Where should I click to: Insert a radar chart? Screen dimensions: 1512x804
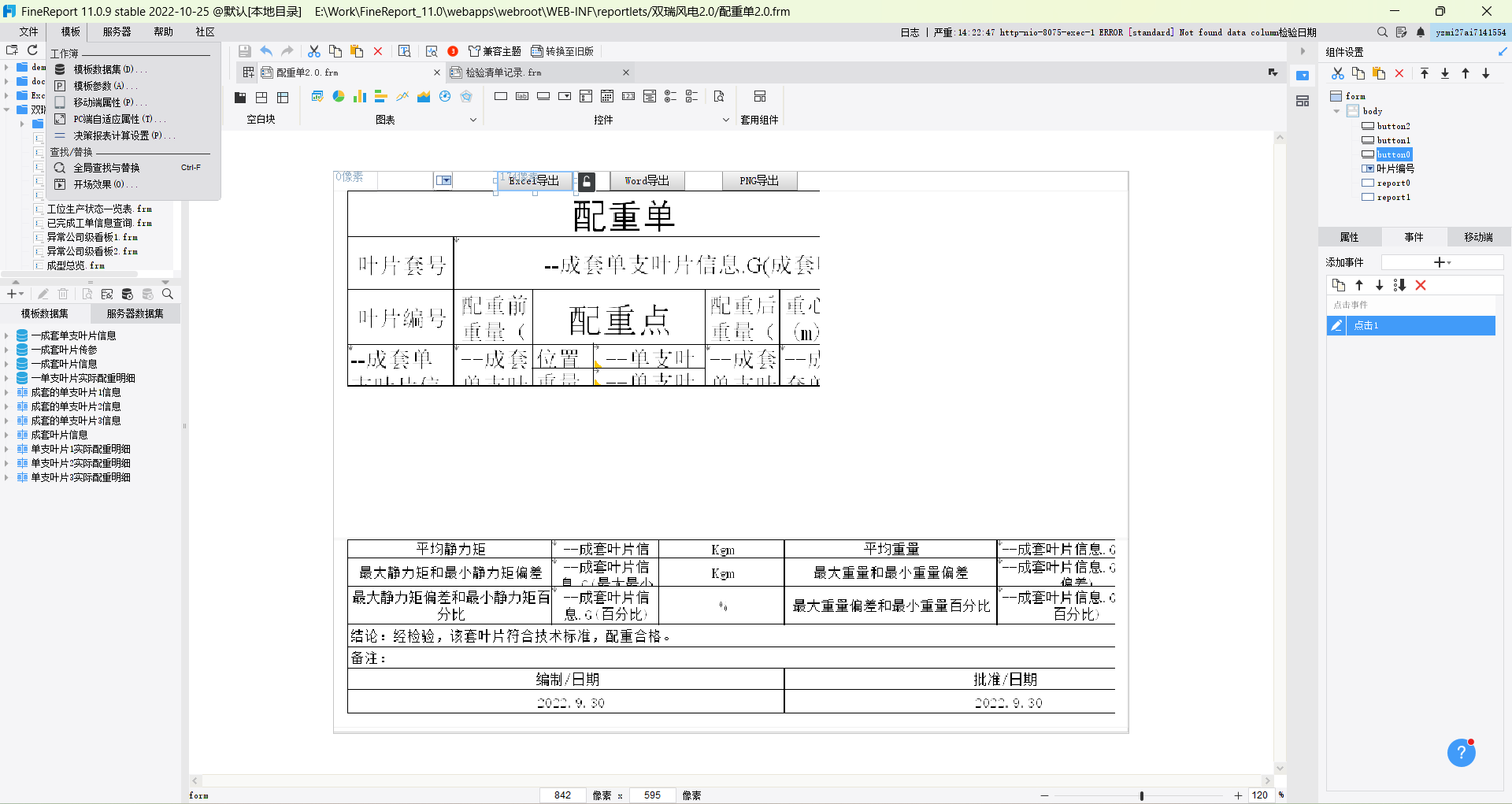pyautogui.click(x=466, y=96)
